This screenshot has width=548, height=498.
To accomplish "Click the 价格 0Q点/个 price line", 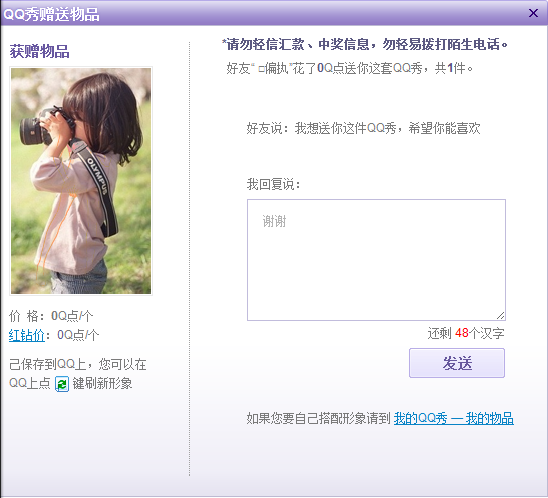I will (51, 316).
